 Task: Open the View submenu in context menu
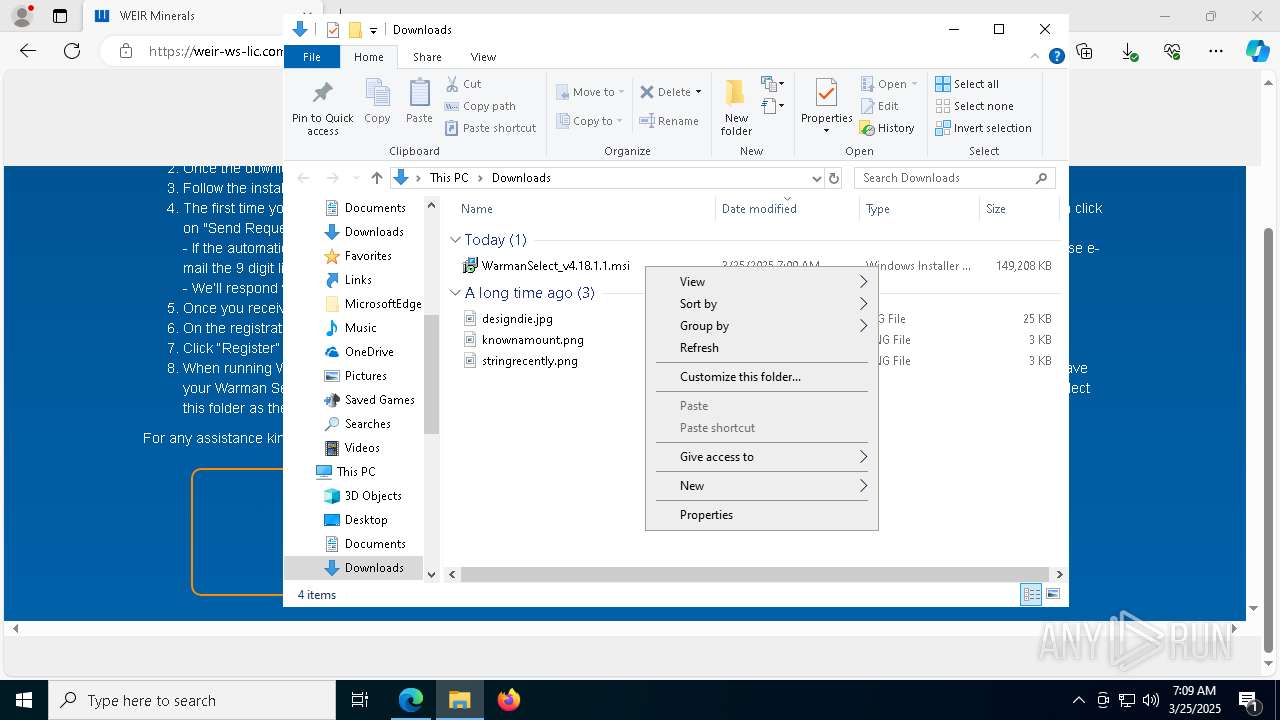tap(762, 282)
